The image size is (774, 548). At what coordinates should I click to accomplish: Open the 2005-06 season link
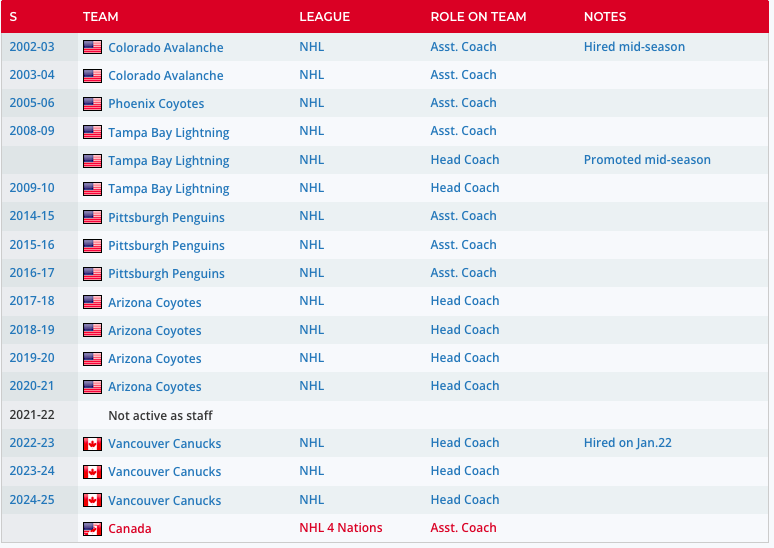tap(32, 103)
